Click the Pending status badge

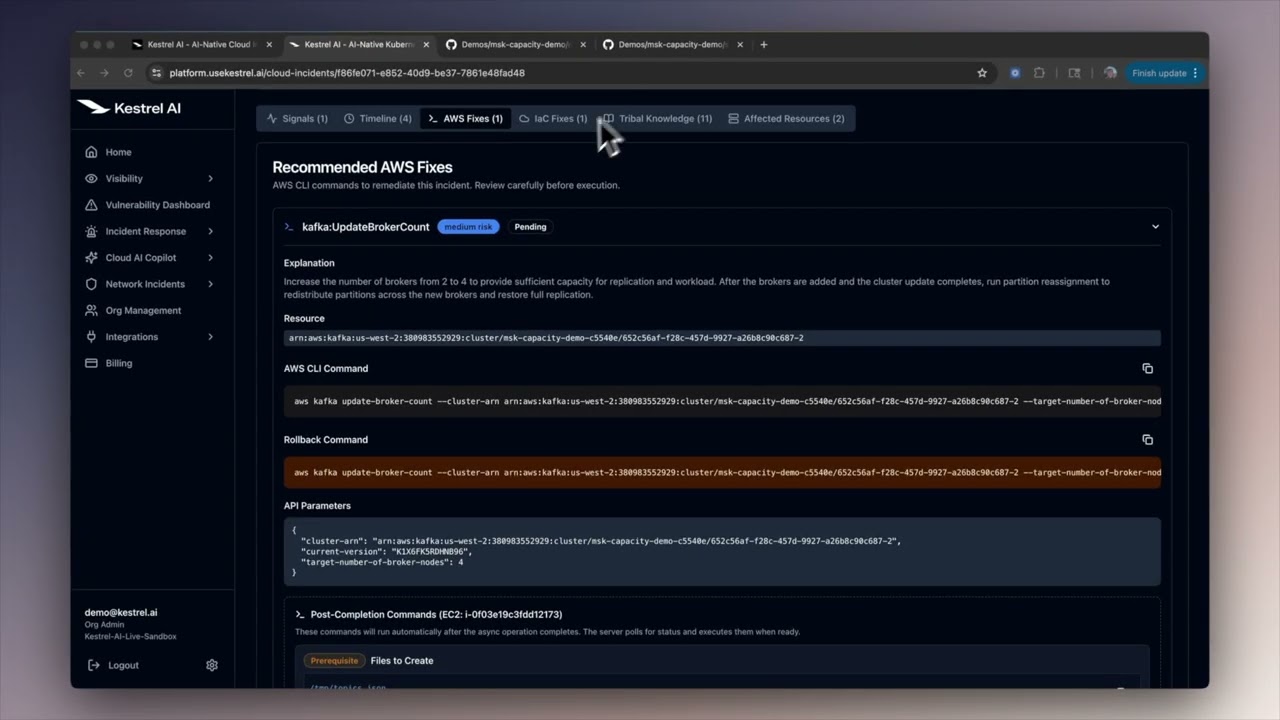(530, 227)
